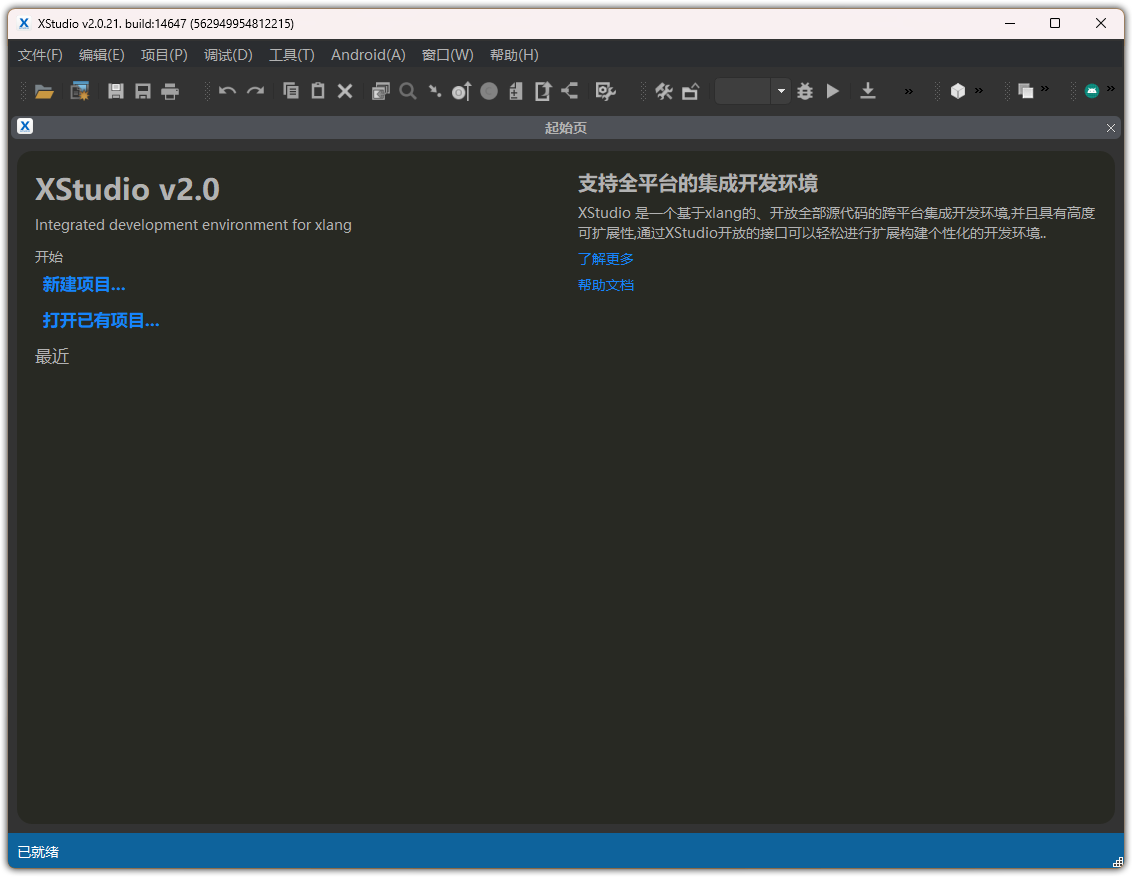The width and height of the screenshot is (1132, 880).
Task: Expand the overflow chevron beside stacked windows icon
Action: pos(1045,89)
